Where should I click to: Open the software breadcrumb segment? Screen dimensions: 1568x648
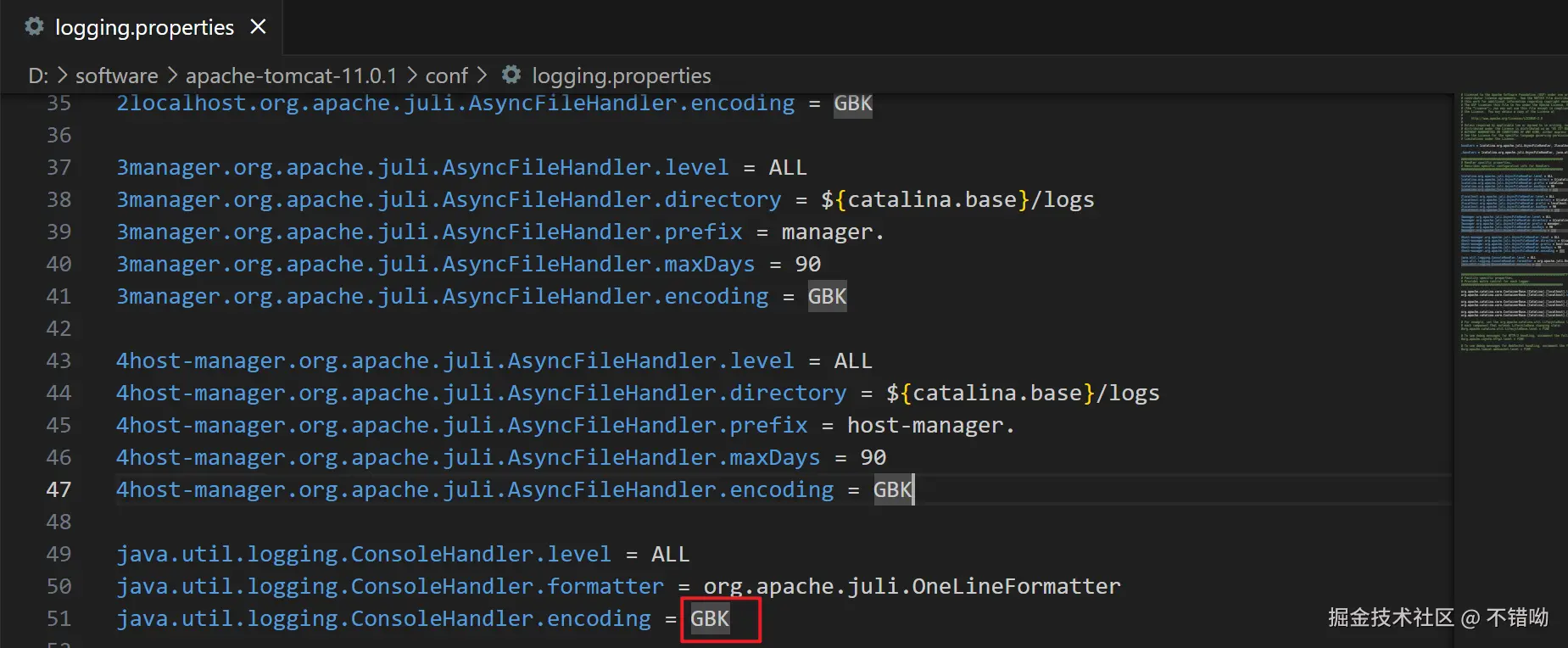tap(116, 75)
